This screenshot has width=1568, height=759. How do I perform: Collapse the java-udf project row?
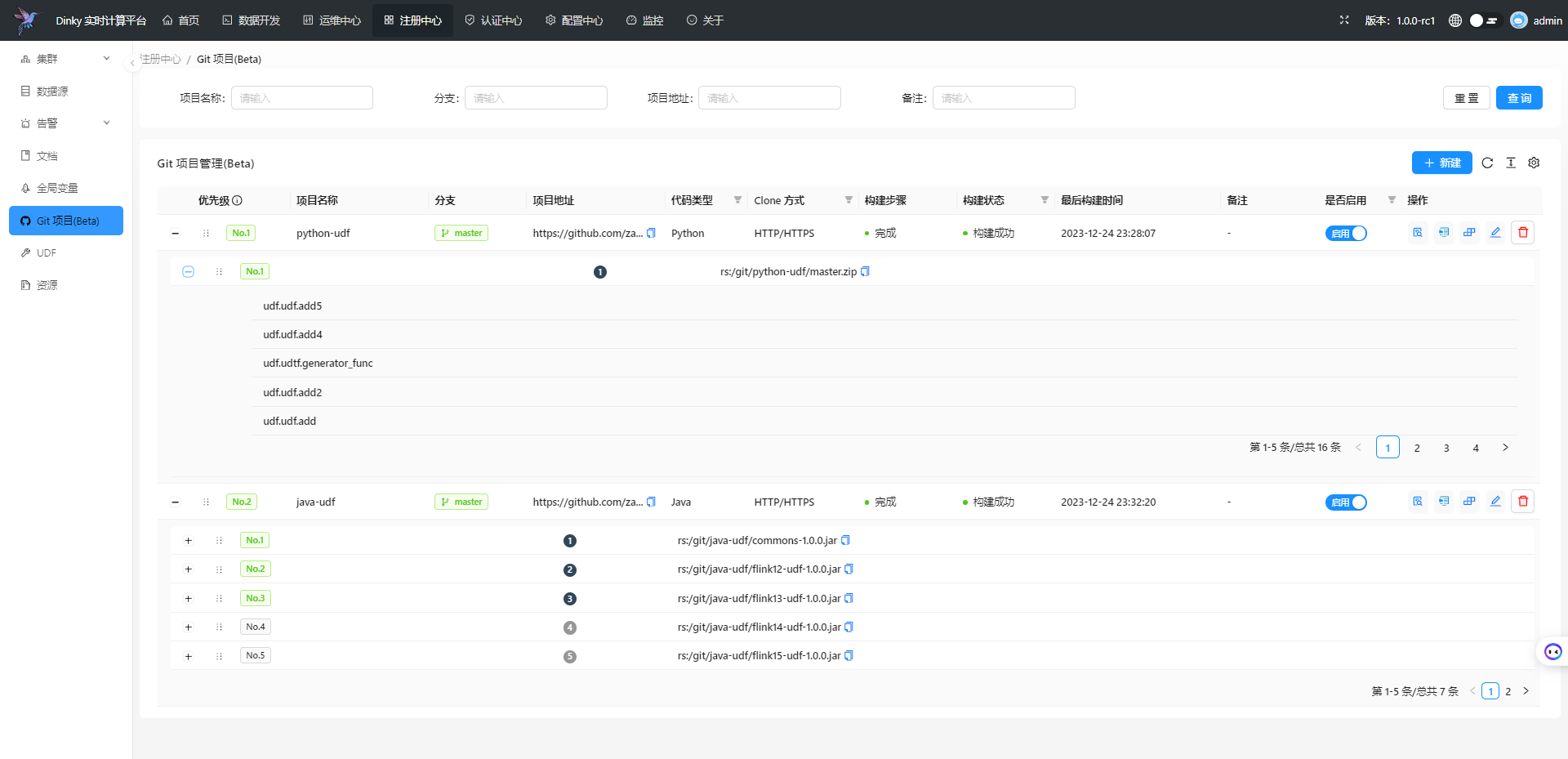175,502
